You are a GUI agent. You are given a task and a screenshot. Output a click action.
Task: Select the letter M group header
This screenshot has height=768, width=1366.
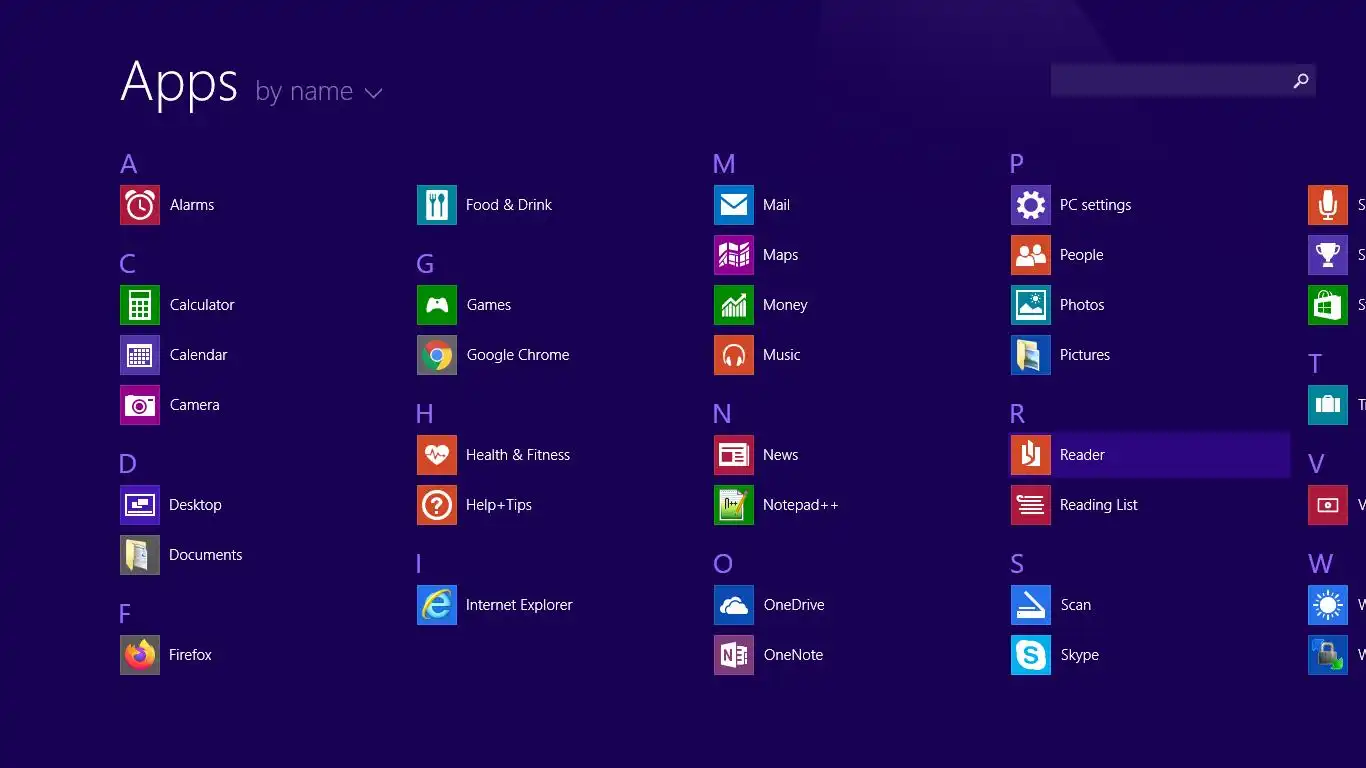(725, 164)
